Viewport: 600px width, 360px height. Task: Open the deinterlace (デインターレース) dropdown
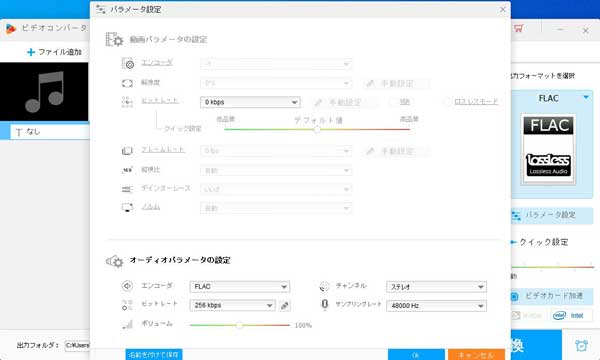[276, 189]
